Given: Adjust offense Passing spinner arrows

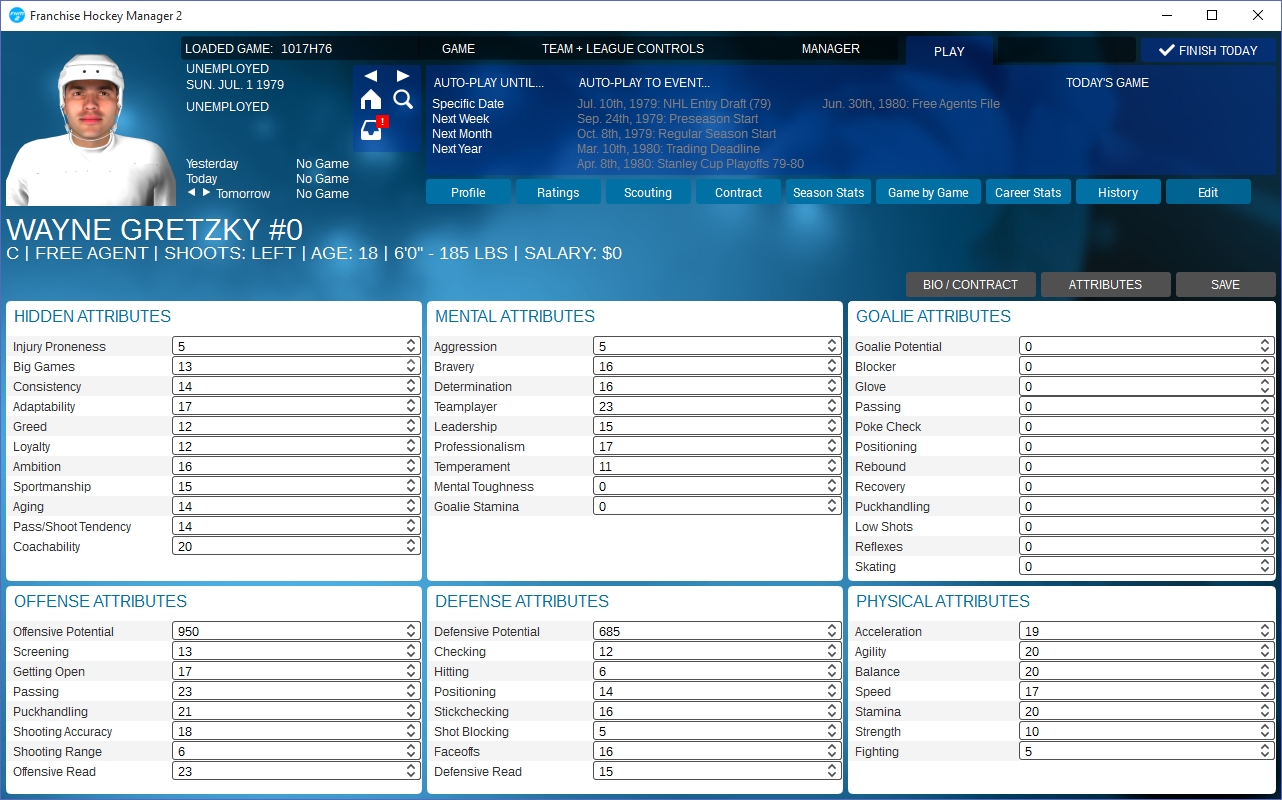Looking at the screenshot, I should click(x=411, y=691).
